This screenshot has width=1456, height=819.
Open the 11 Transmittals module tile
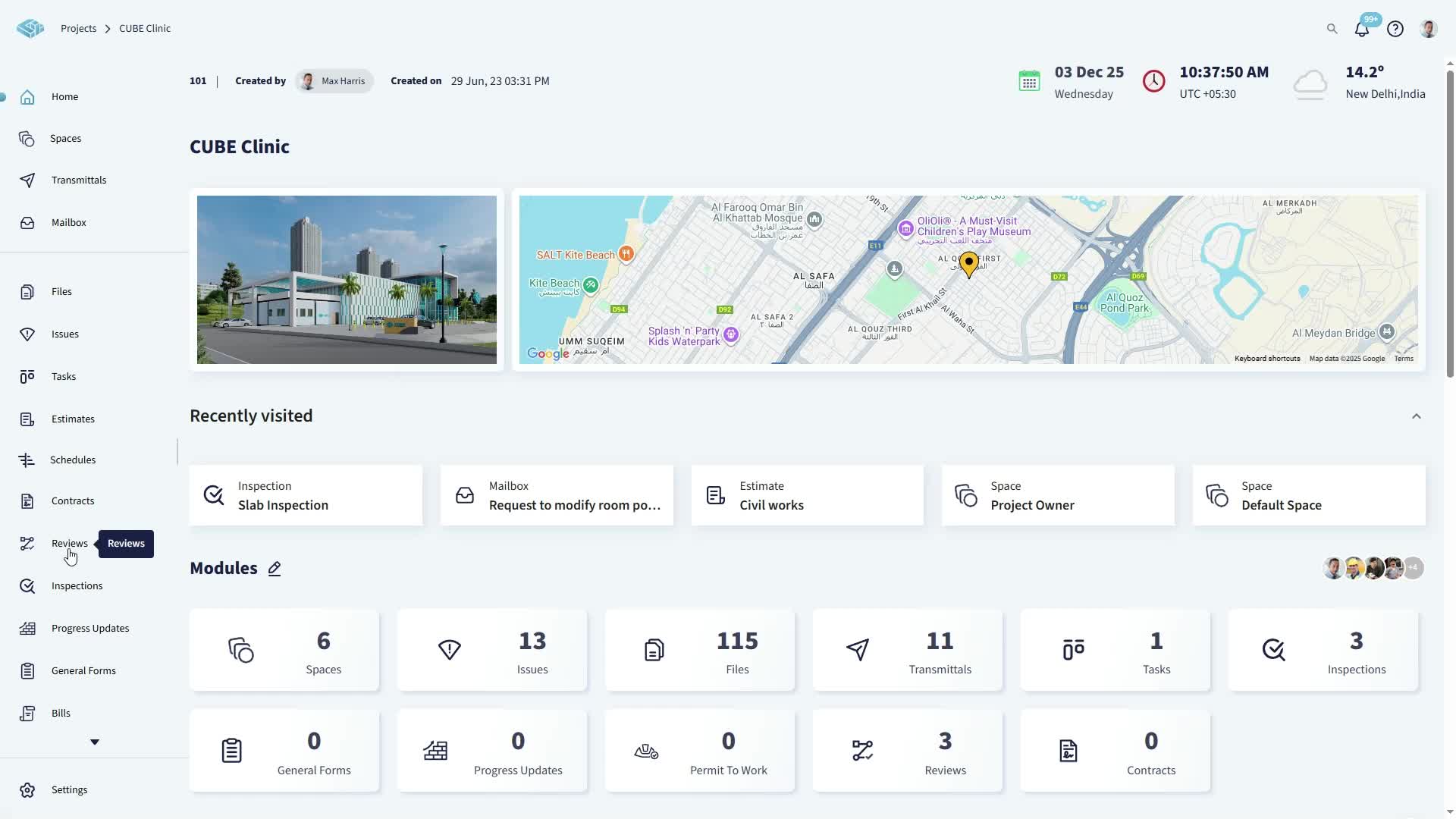pyautogui.click(x=908, y=651)
